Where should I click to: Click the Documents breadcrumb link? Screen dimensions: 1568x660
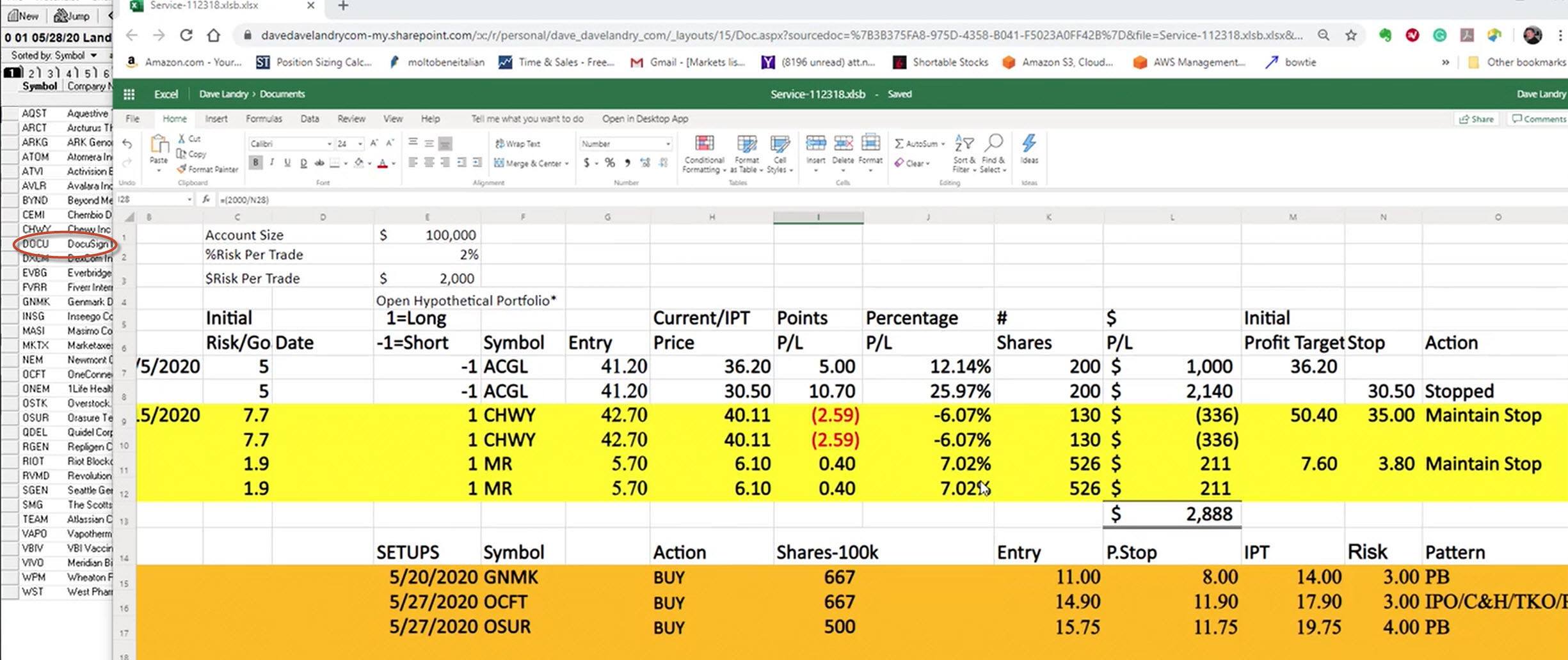(x=282, y=94)
